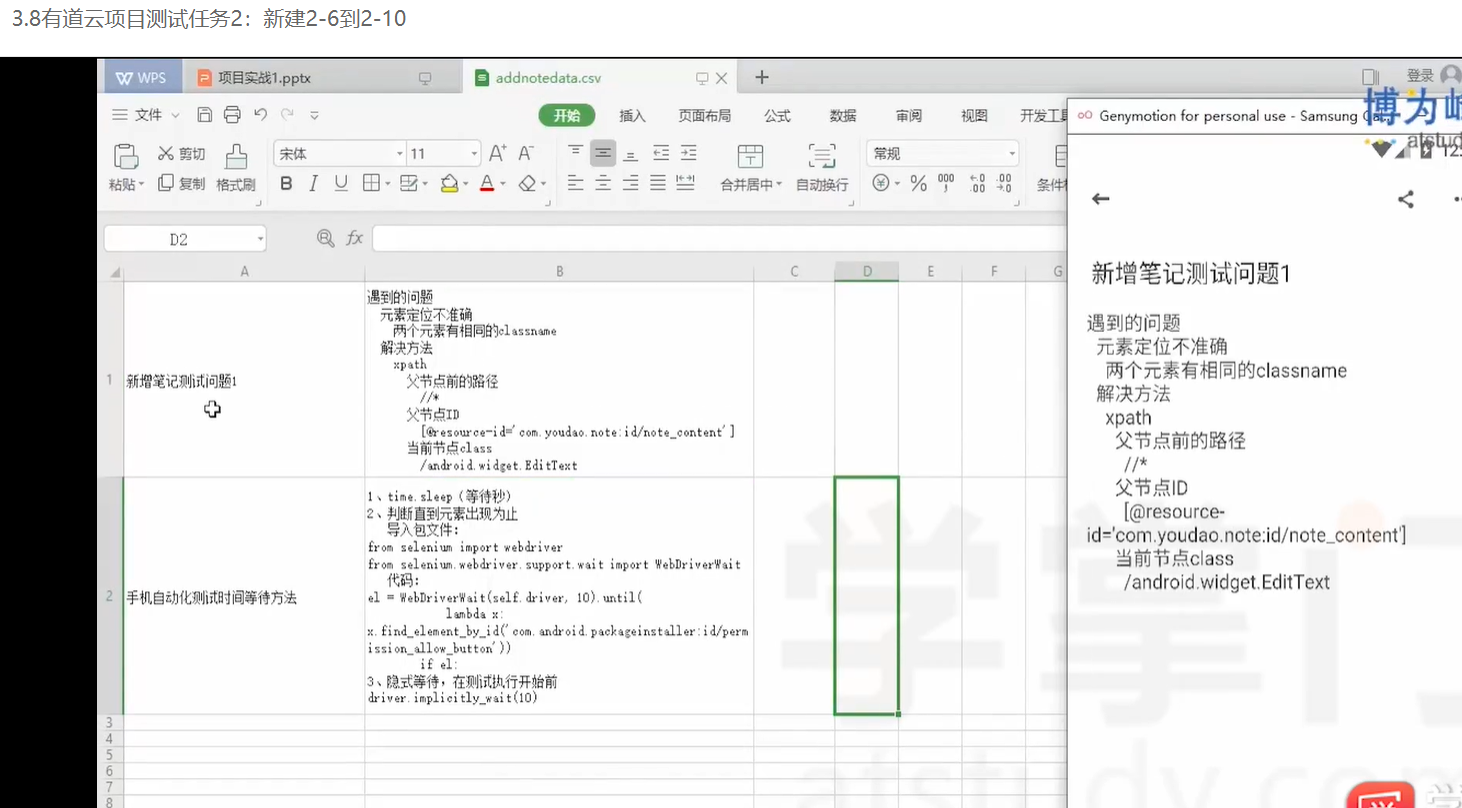Toggle Underline formatting

341,183
